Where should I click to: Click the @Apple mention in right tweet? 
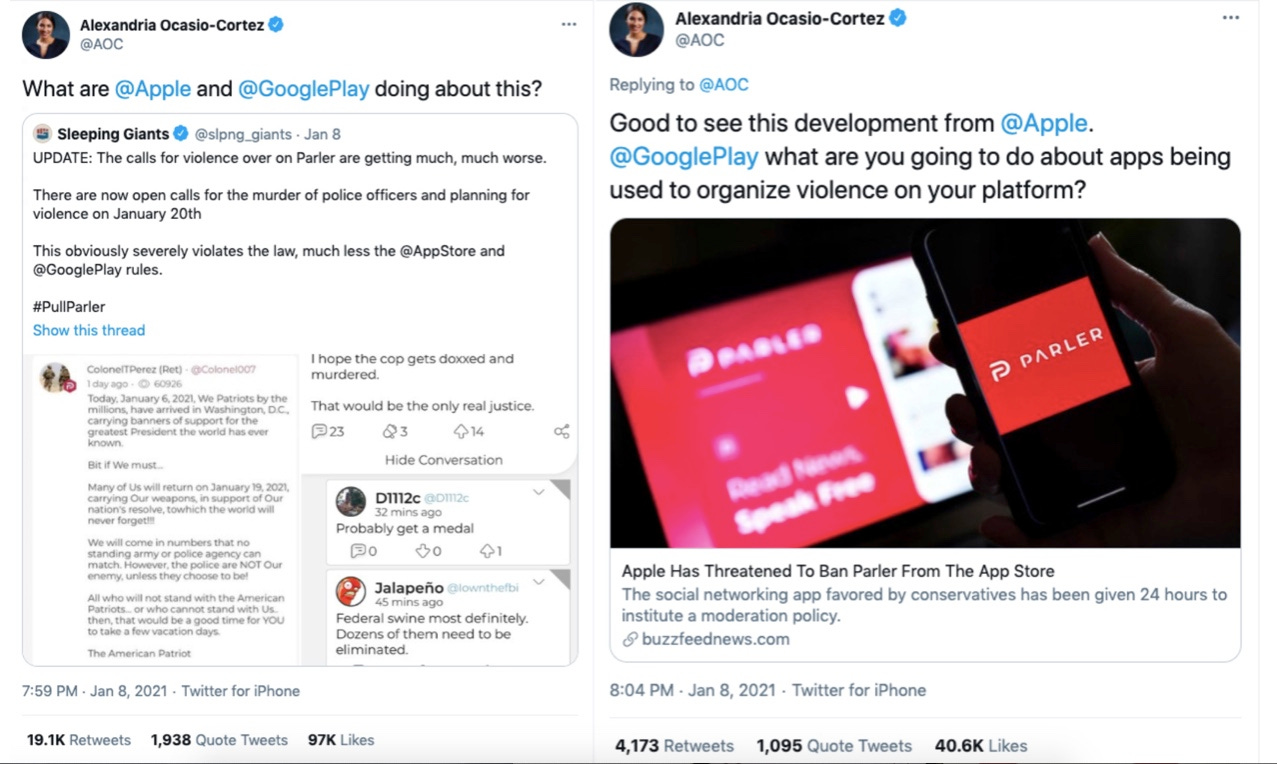(1043, 123)
